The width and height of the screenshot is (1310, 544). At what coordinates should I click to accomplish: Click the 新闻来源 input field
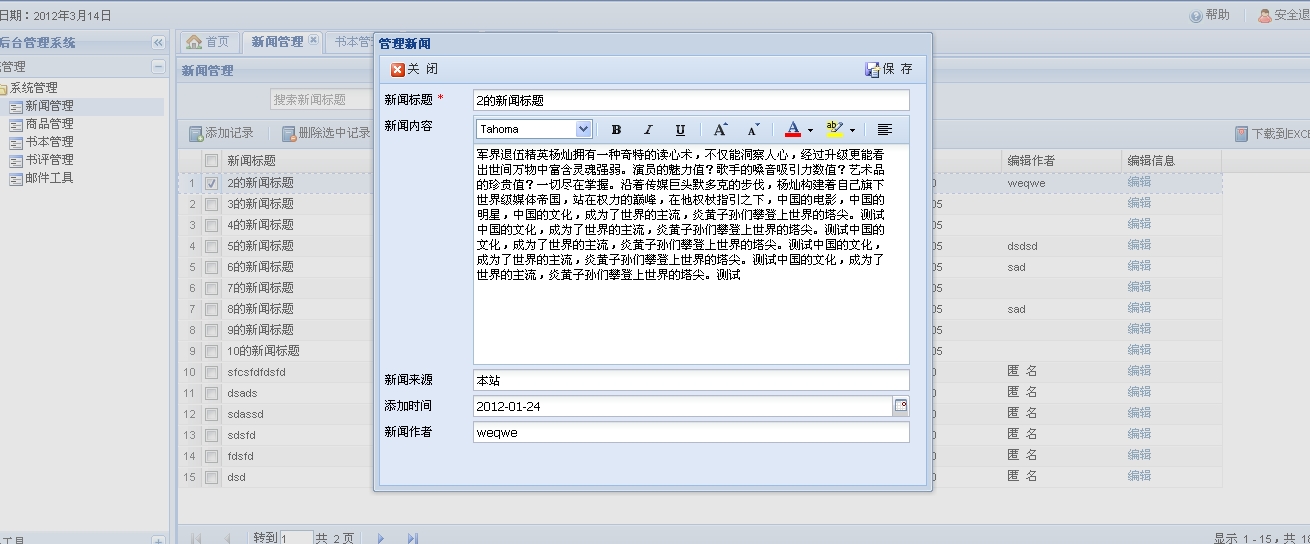[690, 380]
